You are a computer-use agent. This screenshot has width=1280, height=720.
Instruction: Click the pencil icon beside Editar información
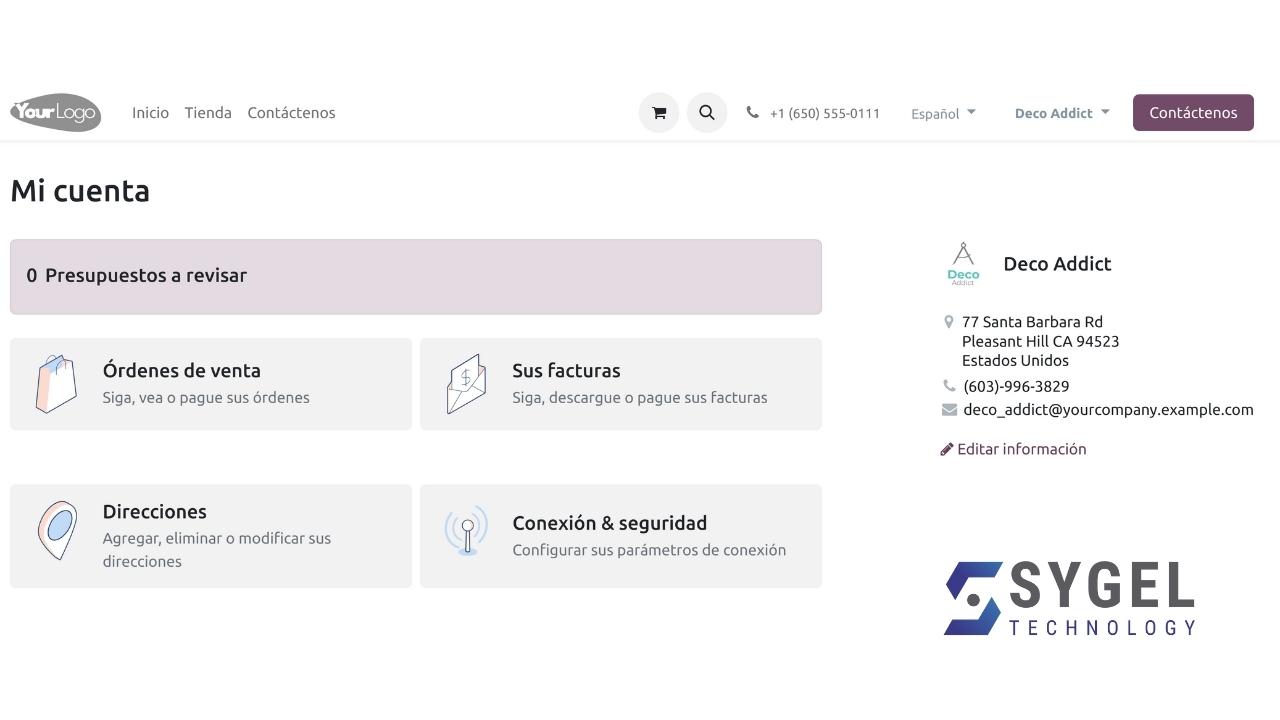pos(946,450)
